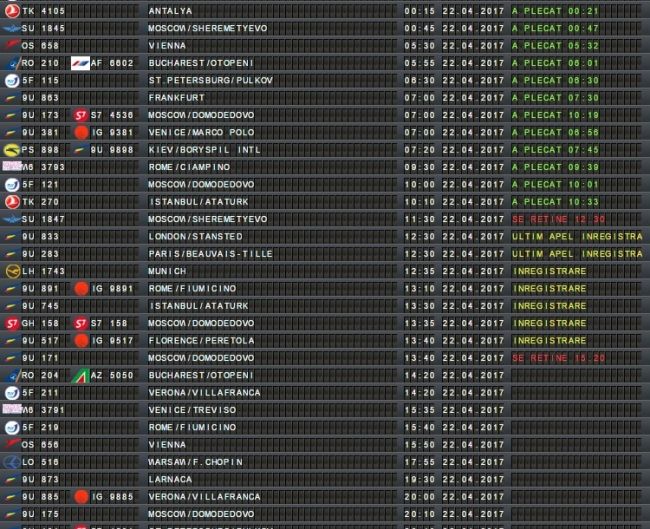Select flight number 9U 171
650x529 pixels.
pyautogui.click(x=40, y=358)
